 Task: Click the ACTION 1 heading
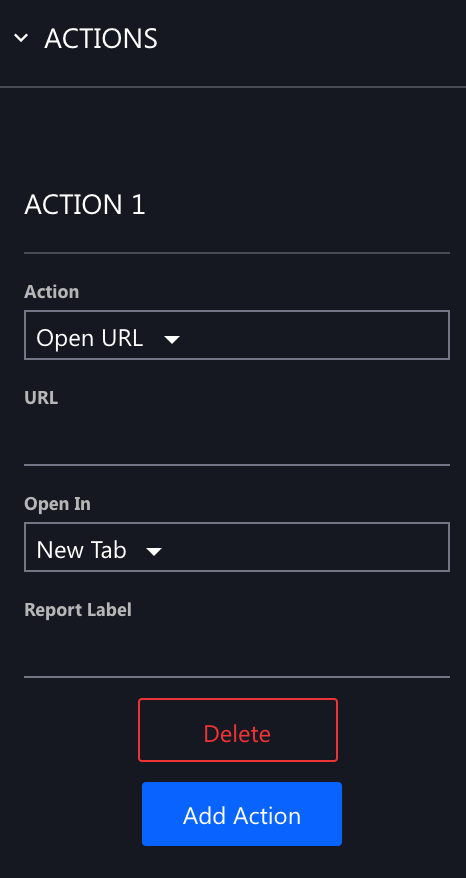85,204
